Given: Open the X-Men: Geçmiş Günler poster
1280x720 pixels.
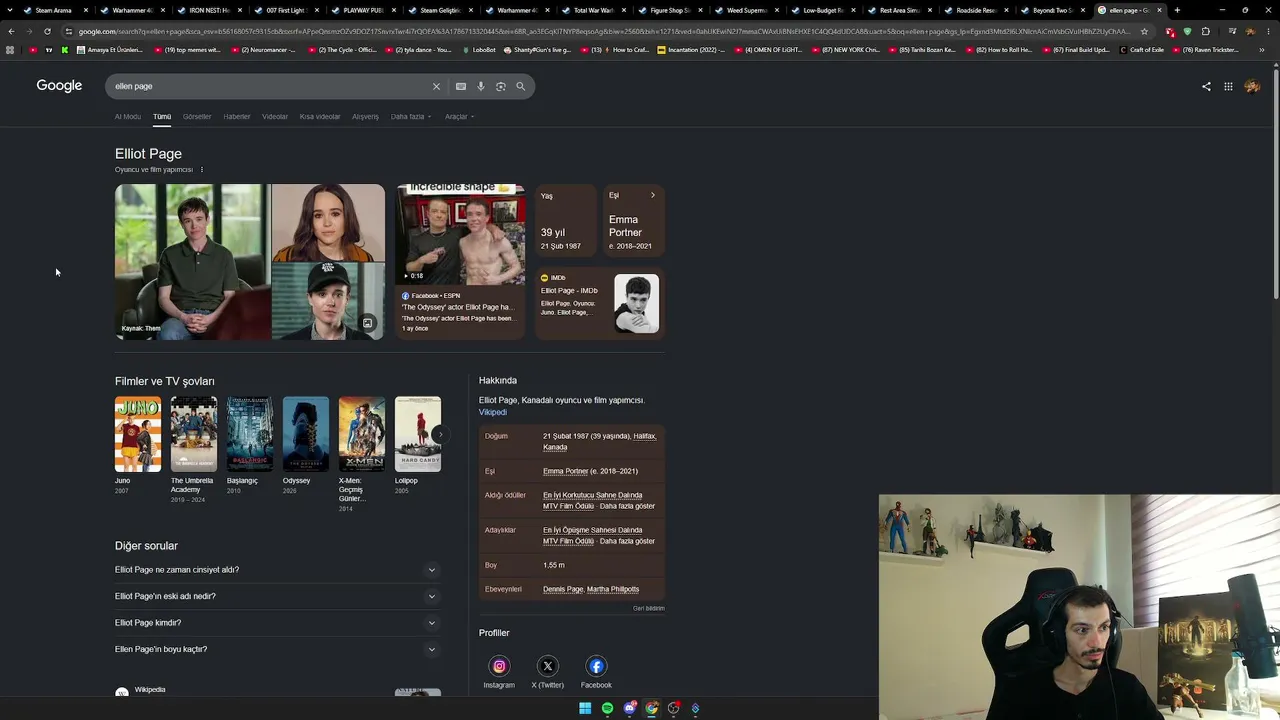Looking at the screenshot, I should (362, 434).
